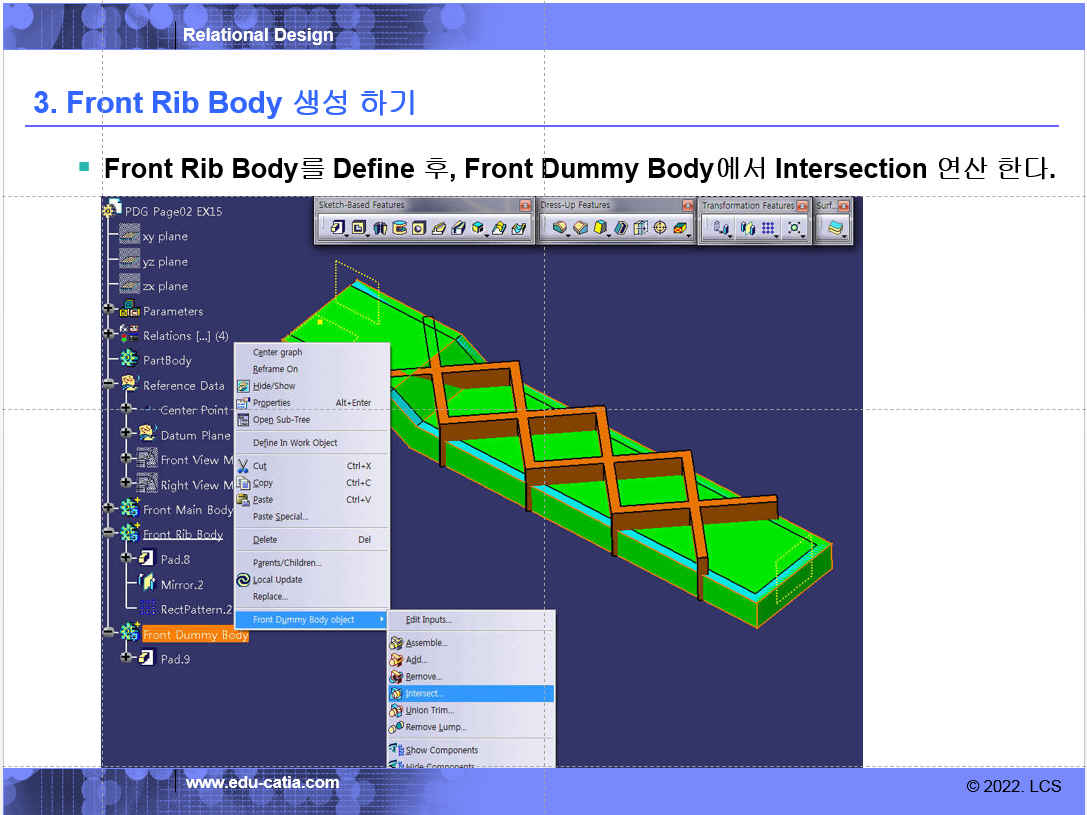The height and width of the screenshot is (815, 1087).
Task: Close the Sketch-Based Features toolbar
Action: point(524,205)
